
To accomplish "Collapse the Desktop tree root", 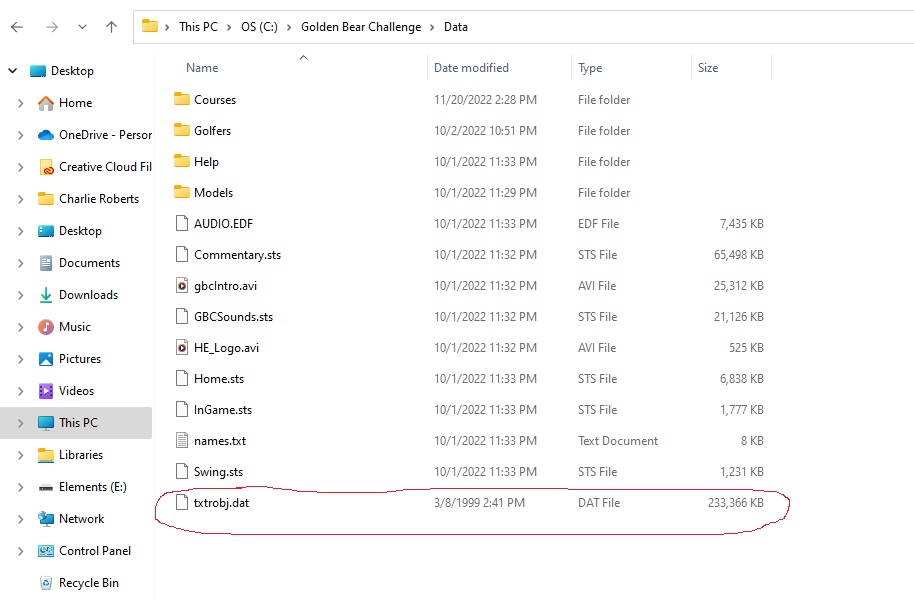I will point(13,71).
